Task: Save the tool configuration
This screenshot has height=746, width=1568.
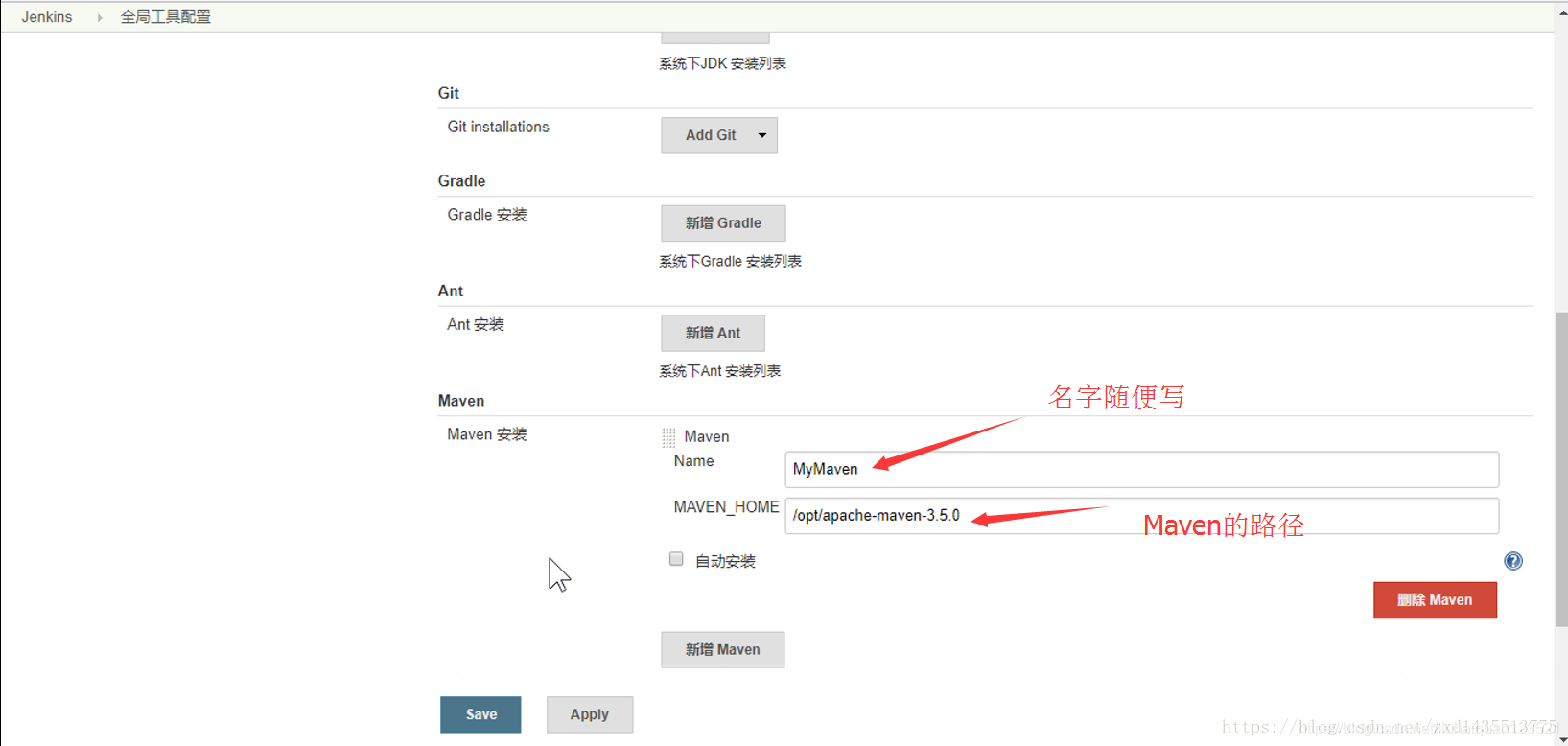Action: (x=480, y=714)
